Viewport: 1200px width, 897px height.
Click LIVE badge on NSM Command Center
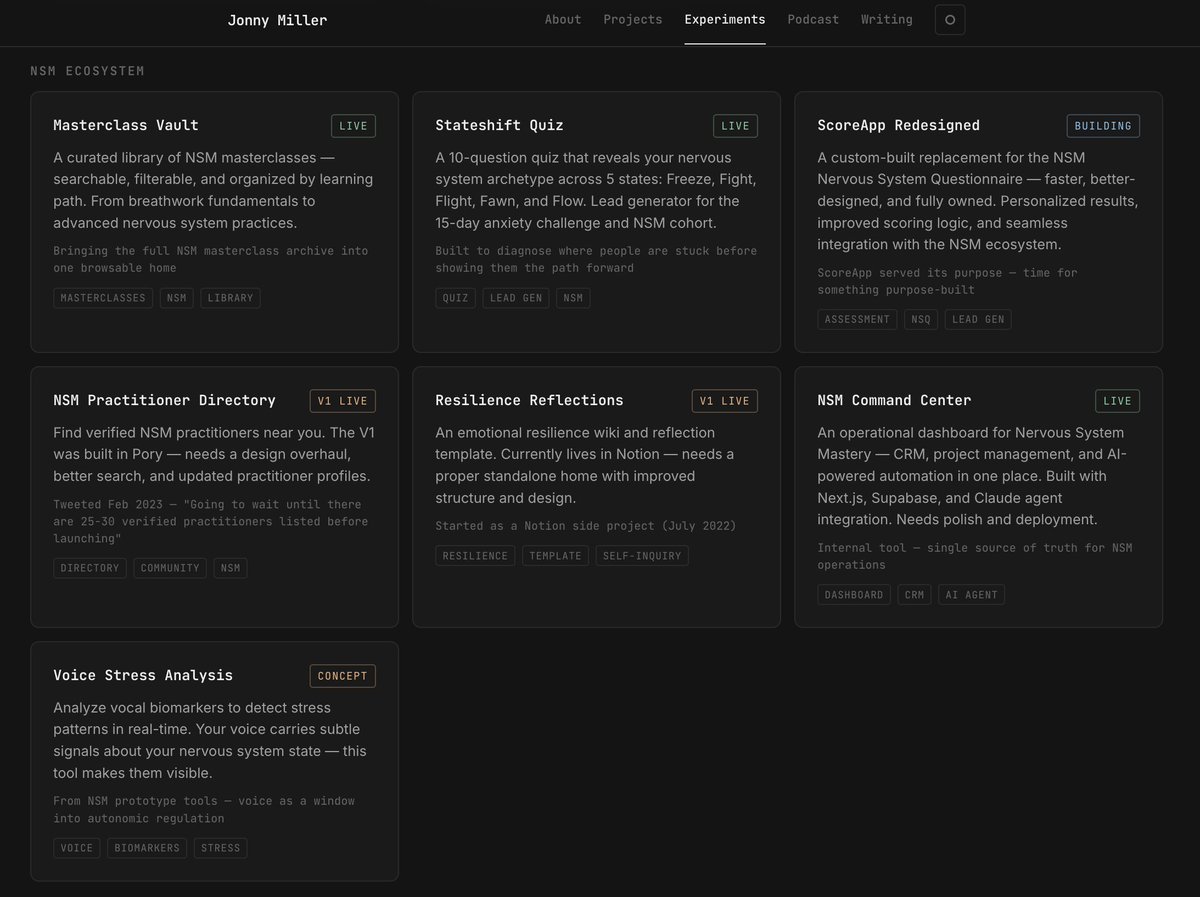coord(1117,401)
